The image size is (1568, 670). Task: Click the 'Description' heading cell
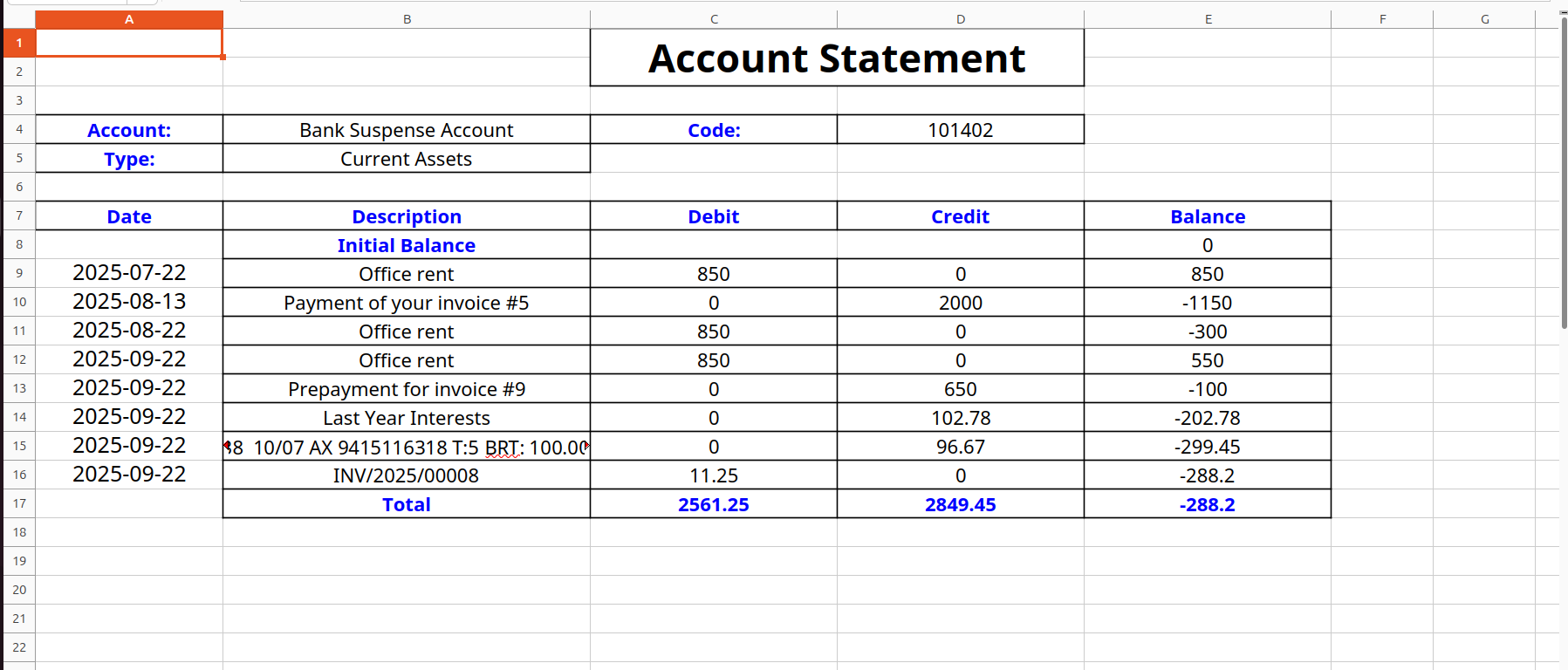coord(407,215)
